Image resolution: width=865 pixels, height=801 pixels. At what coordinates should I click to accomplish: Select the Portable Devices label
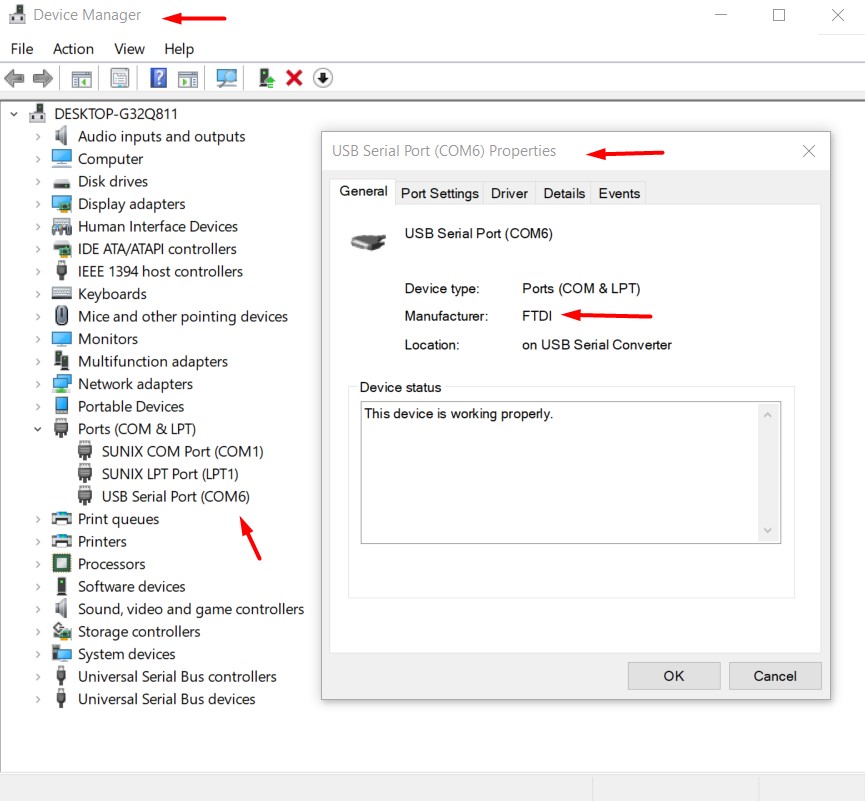pos(131,407)
